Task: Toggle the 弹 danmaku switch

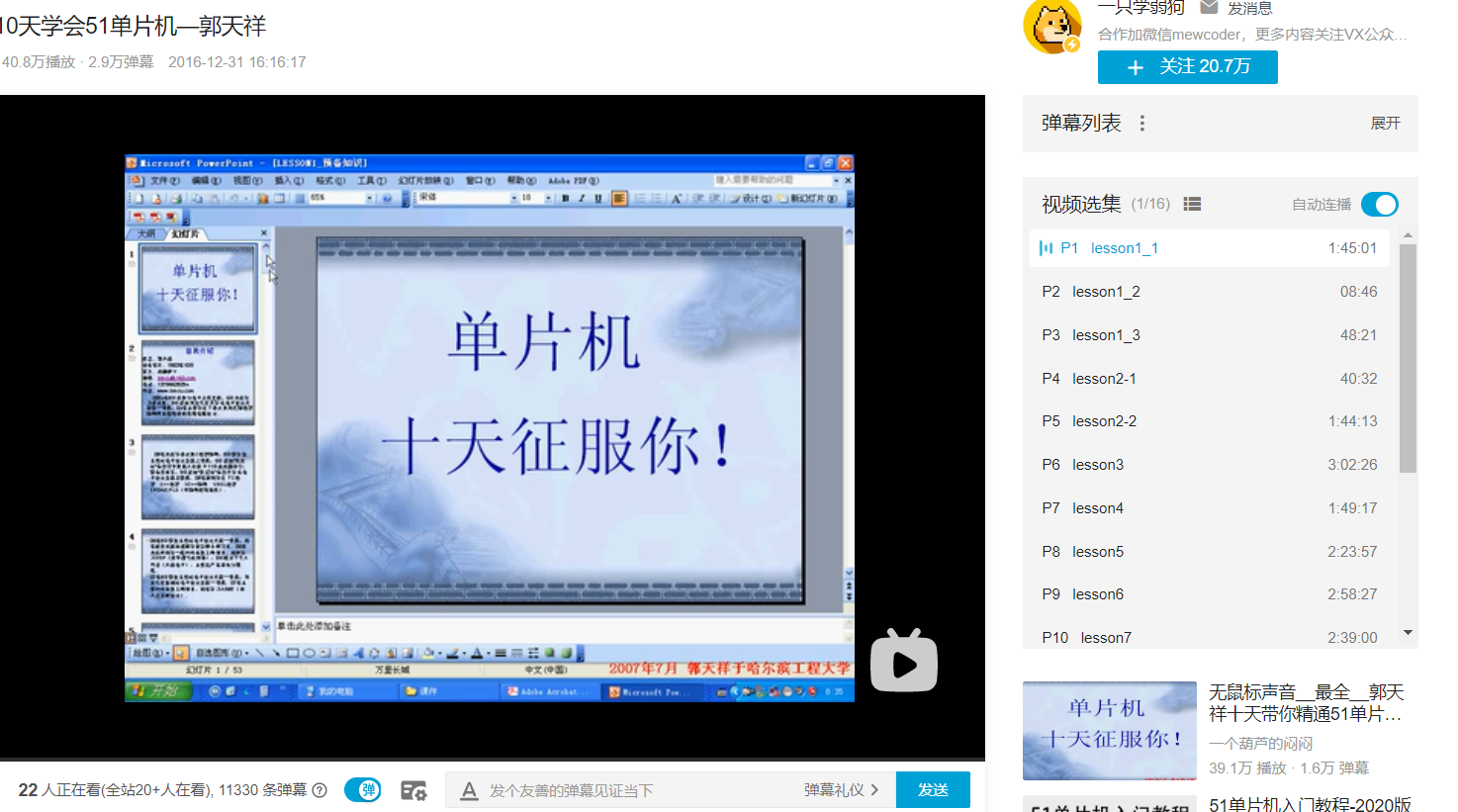Action: click(362, 790)
